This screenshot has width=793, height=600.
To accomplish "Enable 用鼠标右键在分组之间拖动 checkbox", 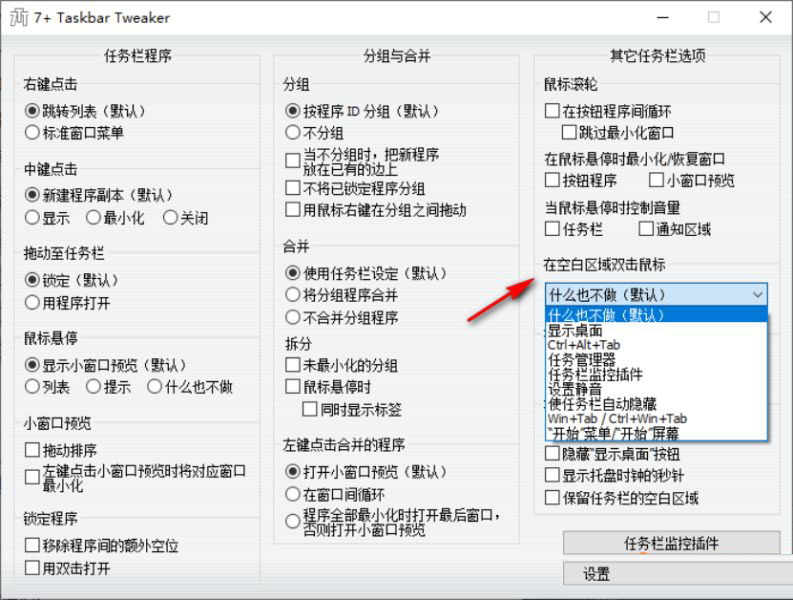I will pos(292,209).
